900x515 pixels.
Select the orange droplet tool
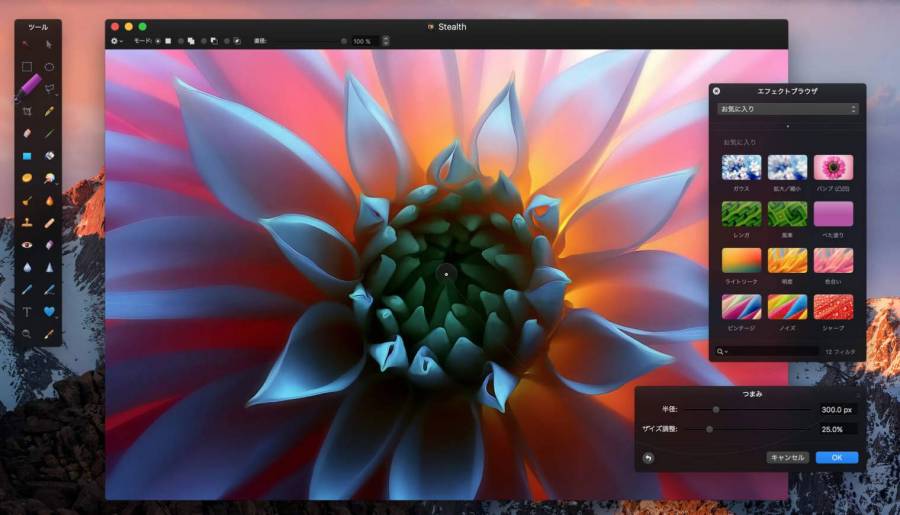(49, 200)
